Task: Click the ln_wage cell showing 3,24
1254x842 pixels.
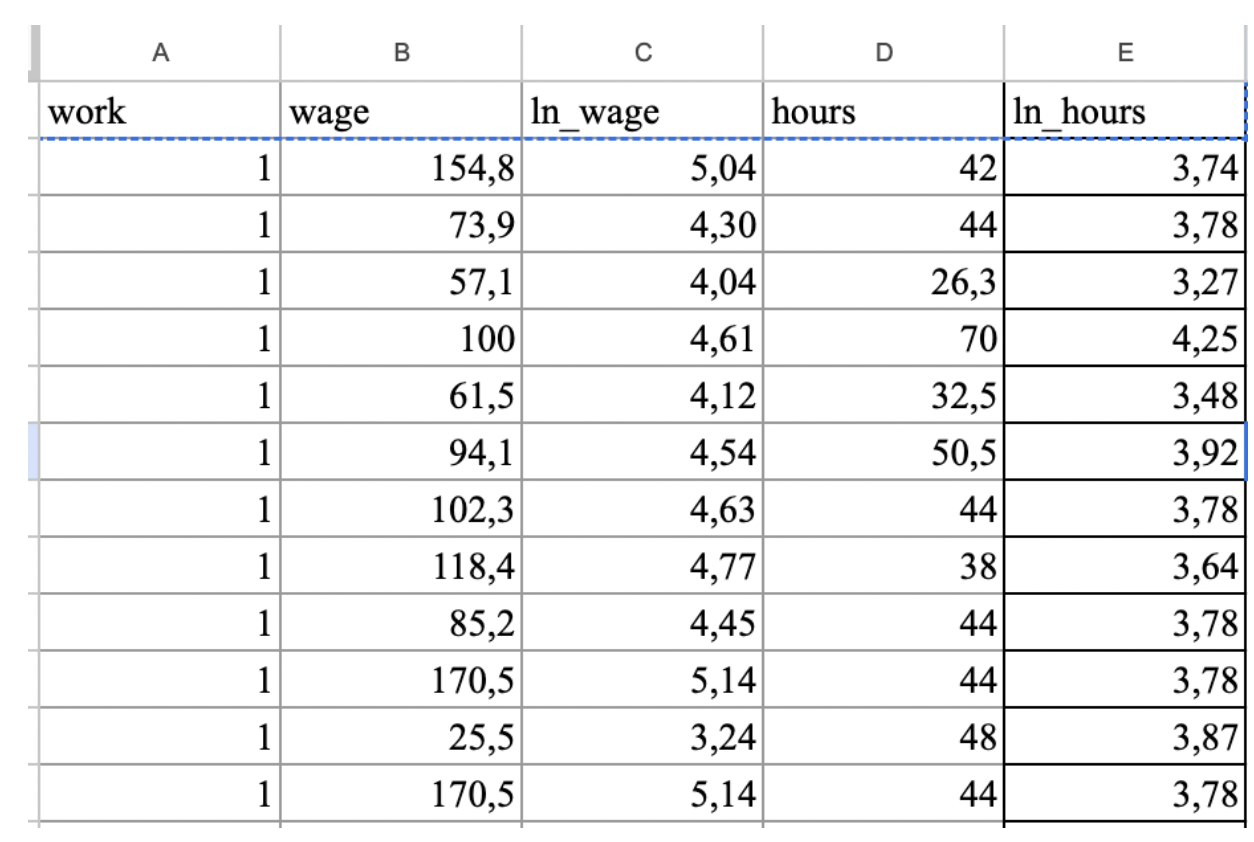Action: [642, 739]
